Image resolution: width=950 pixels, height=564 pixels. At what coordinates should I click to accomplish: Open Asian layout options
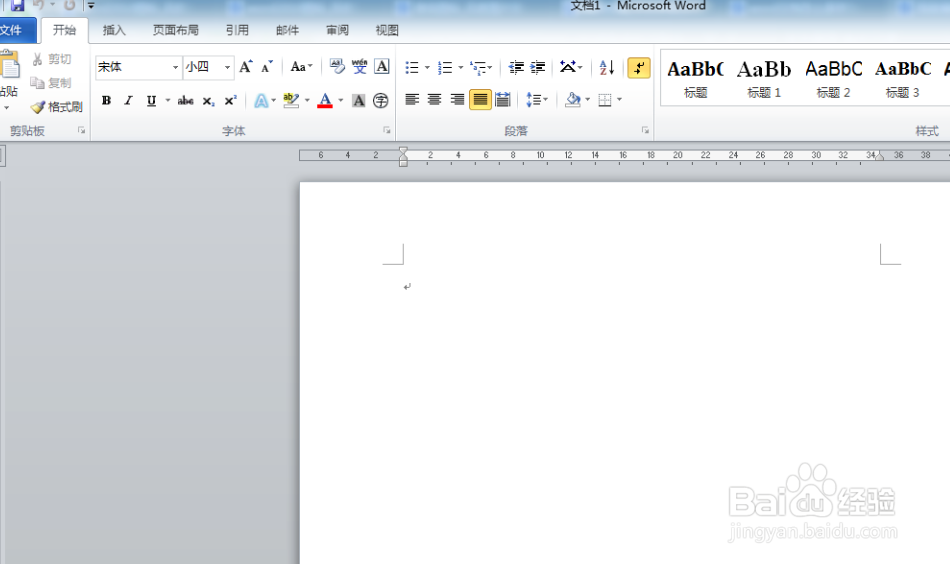571,67
